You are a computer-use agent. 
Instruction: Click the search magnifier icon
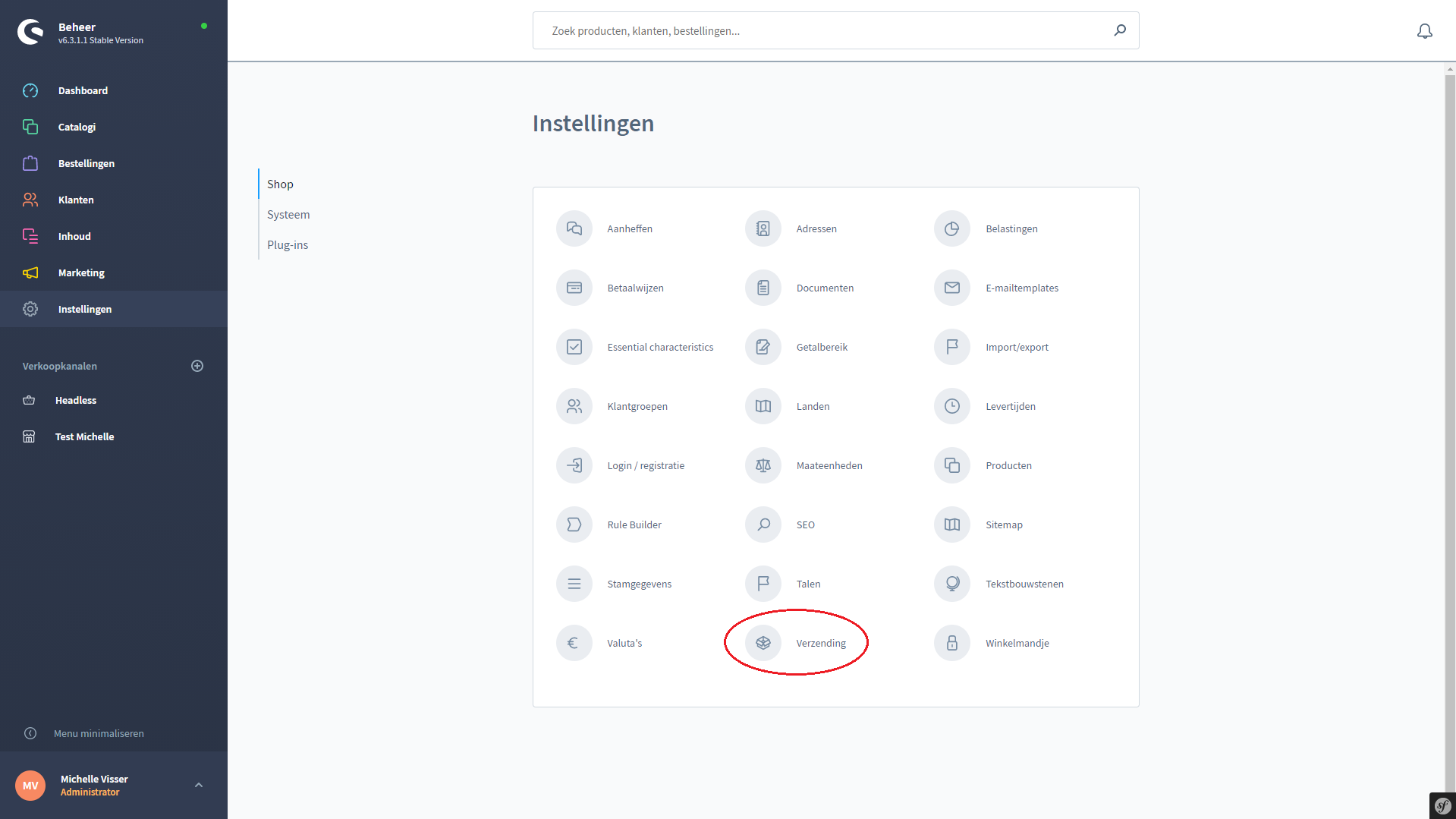[x=1119, y=30]
